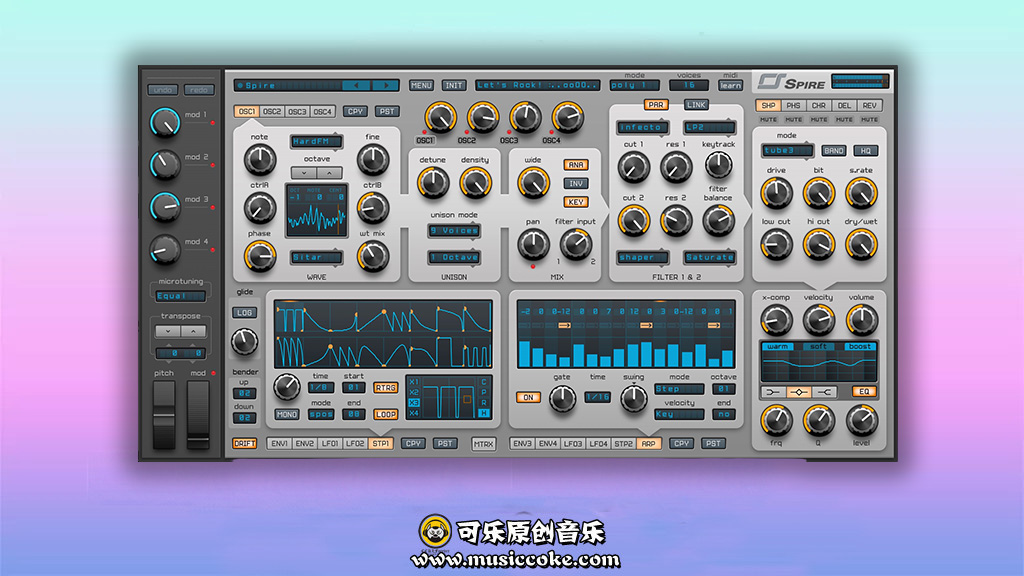Switch to the ENV3 tab
This screenshot has height=576, width=1024.
coord(522,443)
